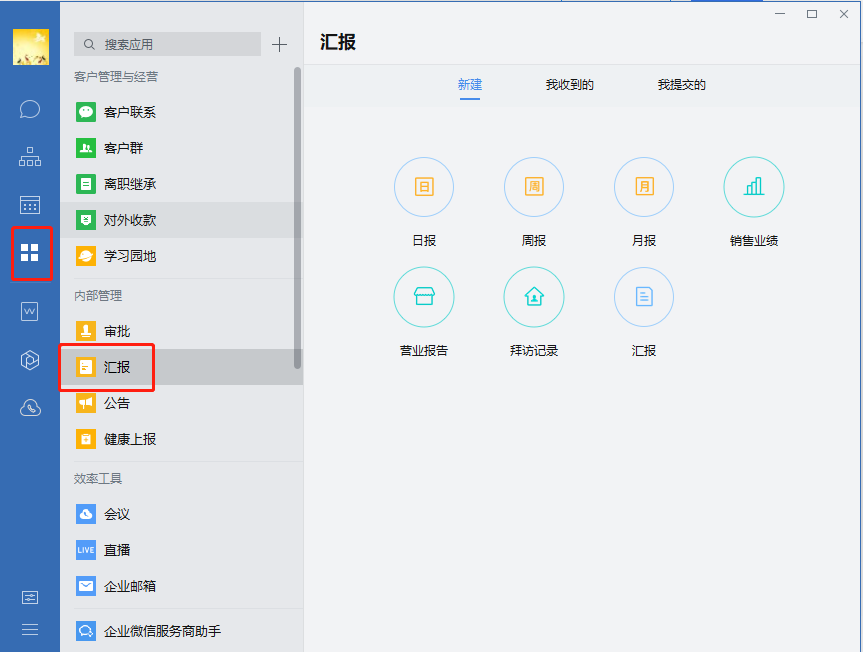Image resolution: width=863 pixels, height=652 pixels.
Task: Select 汇报 app in the list
Action: click(x=182, y=367)
